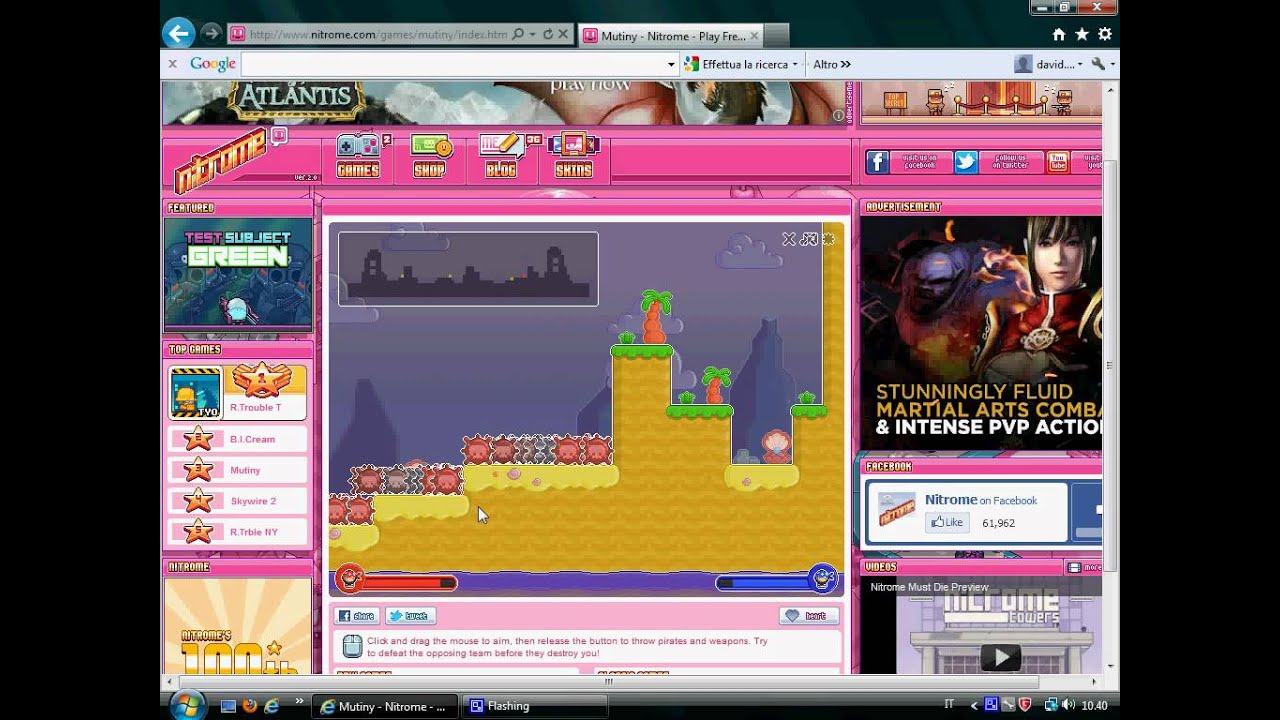The height and width of the screenshot is (720, 1280).
Task: Click the red pirate team health bar
Action: (396, 580)
